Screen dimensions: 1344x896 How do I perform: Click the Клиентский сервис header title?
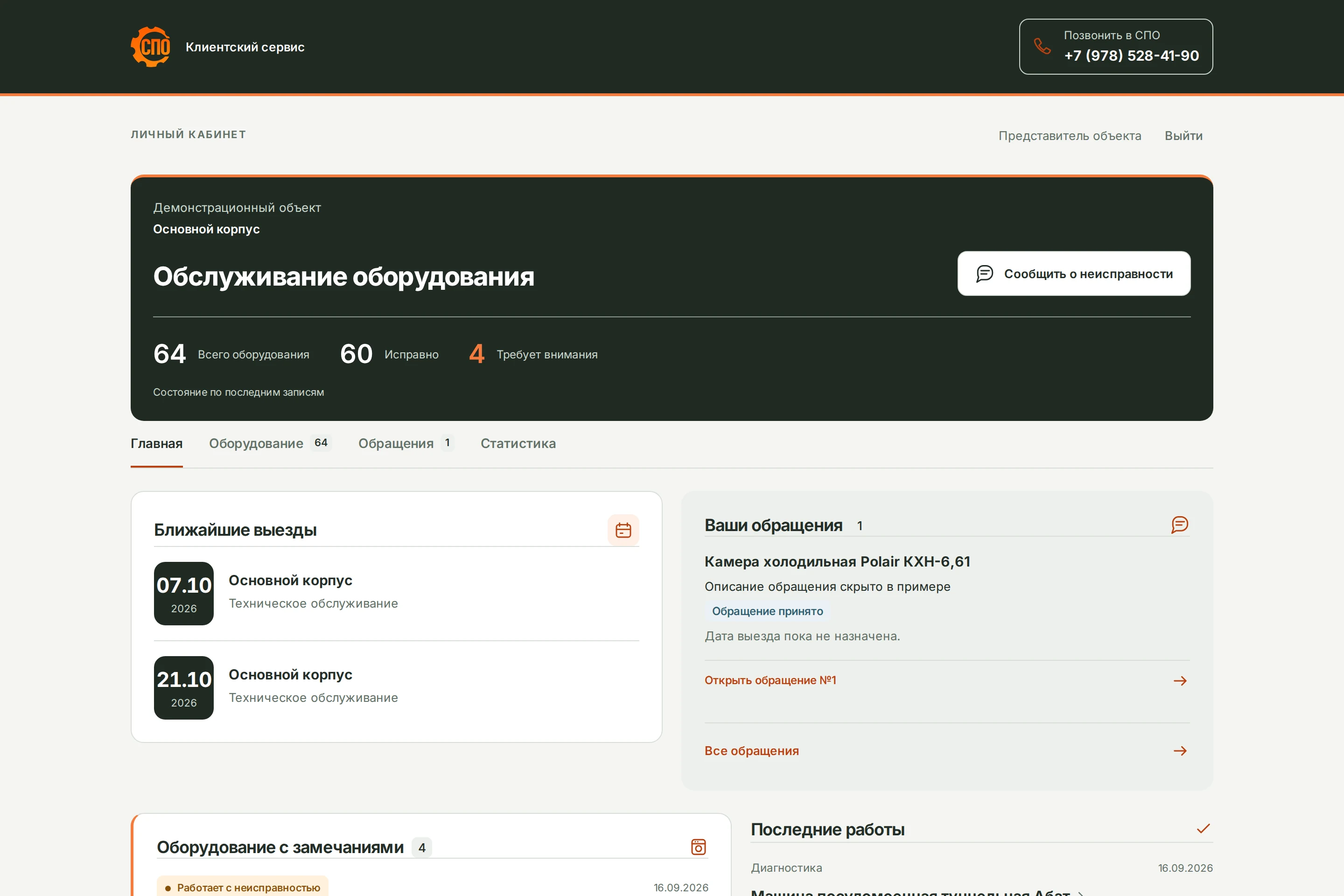pos(245,47)
